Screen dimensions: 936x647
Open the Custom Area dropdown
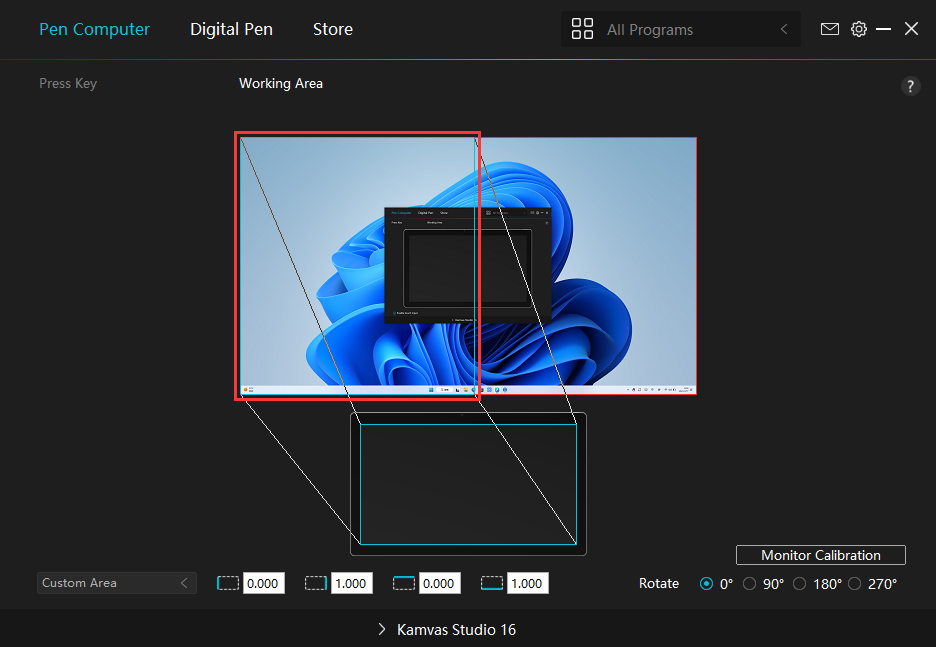click(115, 583)
